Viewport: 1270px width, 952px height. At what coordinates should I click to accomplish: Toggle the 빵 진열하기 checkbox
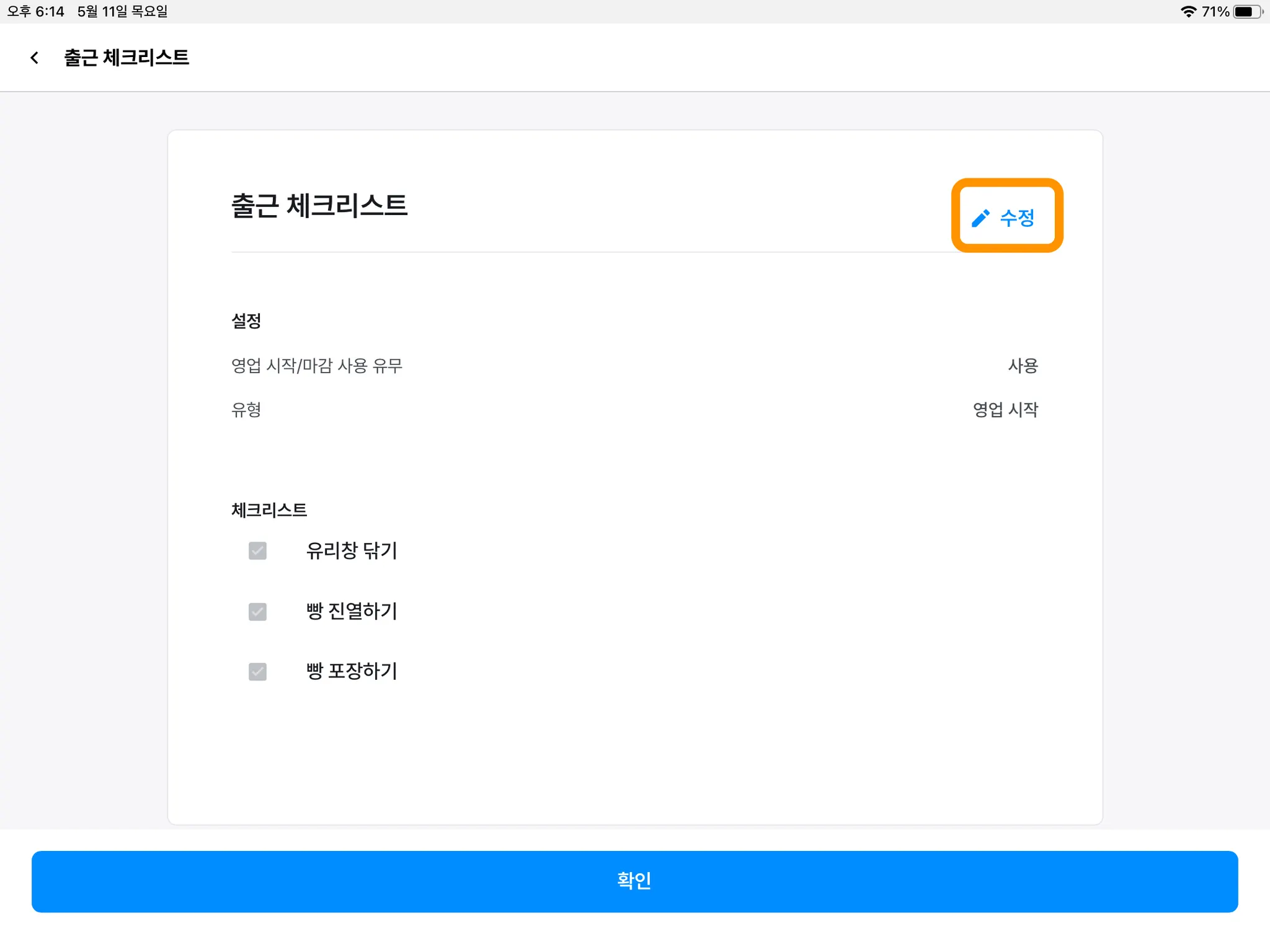pos(257,611)
